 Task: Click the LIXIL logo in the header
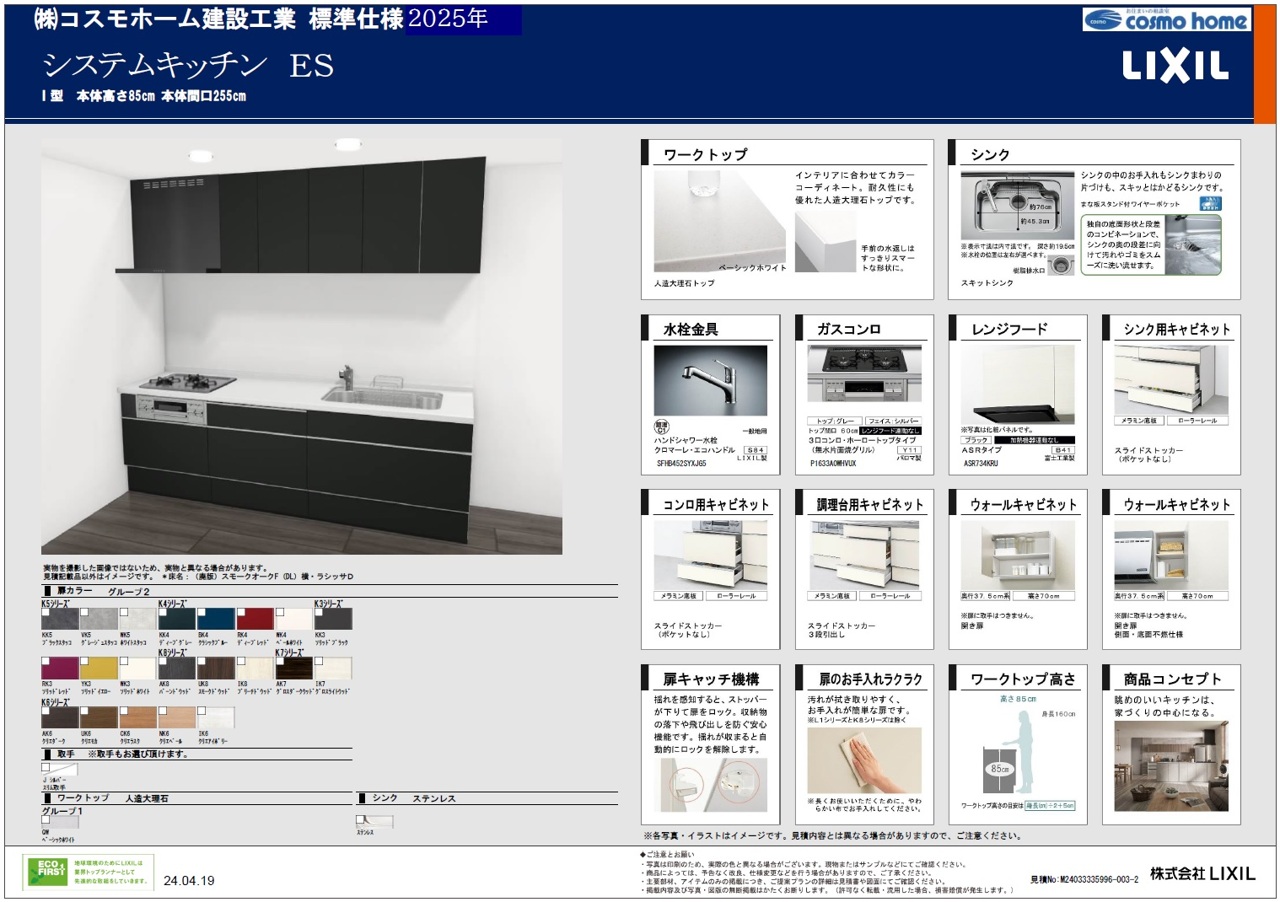pos(1174,66)
